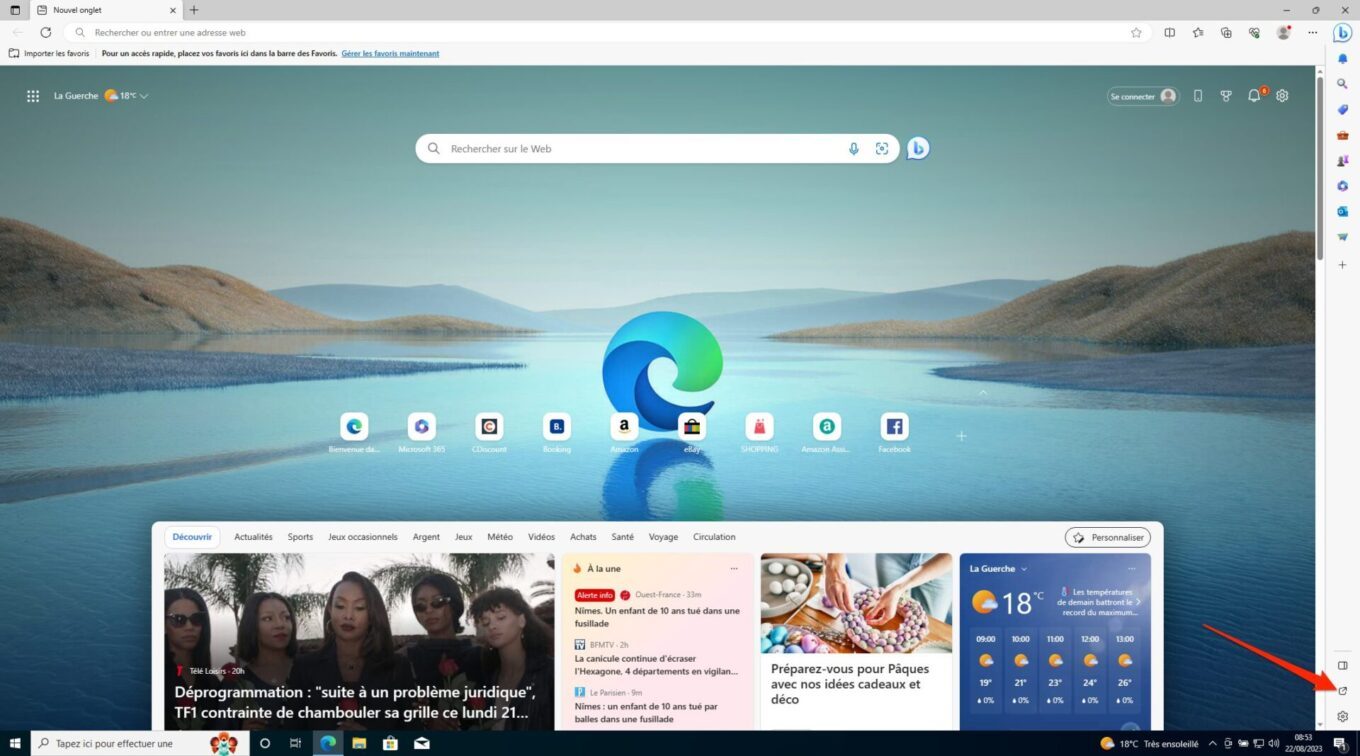
Task: Open the Drop paper-plane icon in sidebar
Action: (x=1343, y=237)
